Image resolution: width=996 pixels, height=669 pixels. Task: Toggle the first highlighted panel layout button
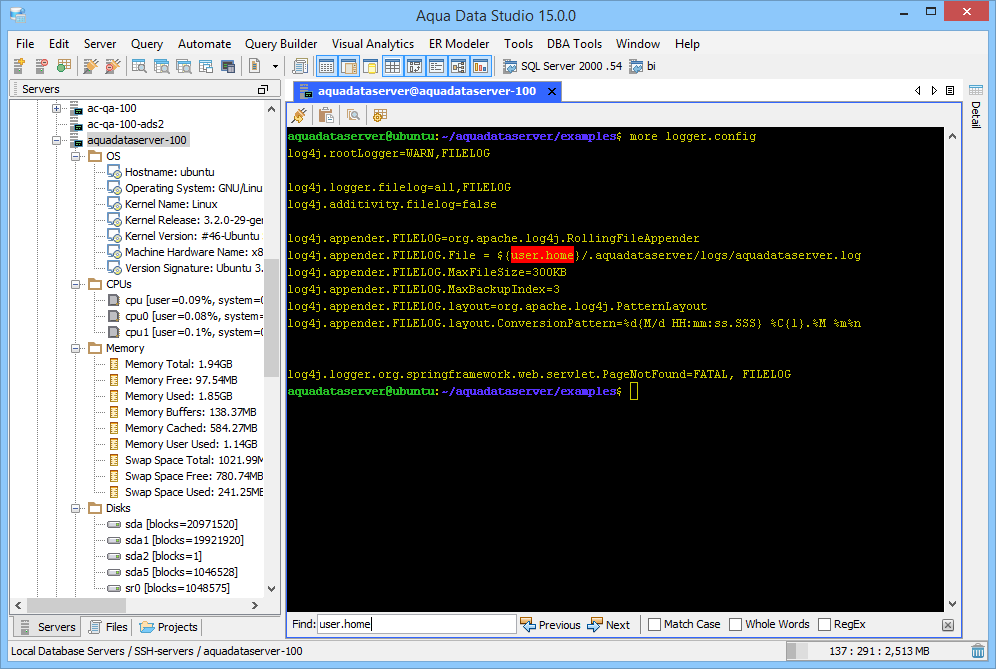(x=326, y=65)
